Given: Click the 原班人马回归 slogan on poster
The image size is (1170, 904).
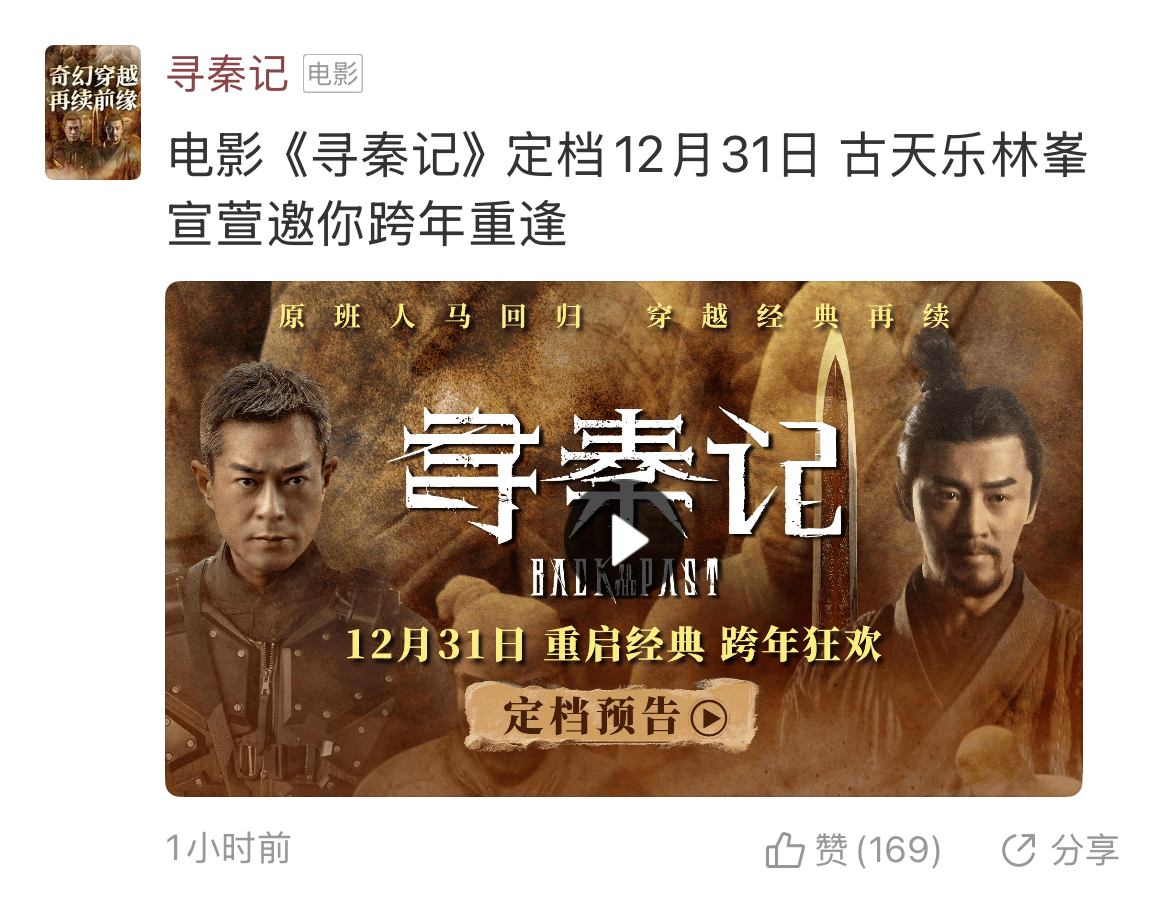Looking at the screenshot, I should (431, 316).
